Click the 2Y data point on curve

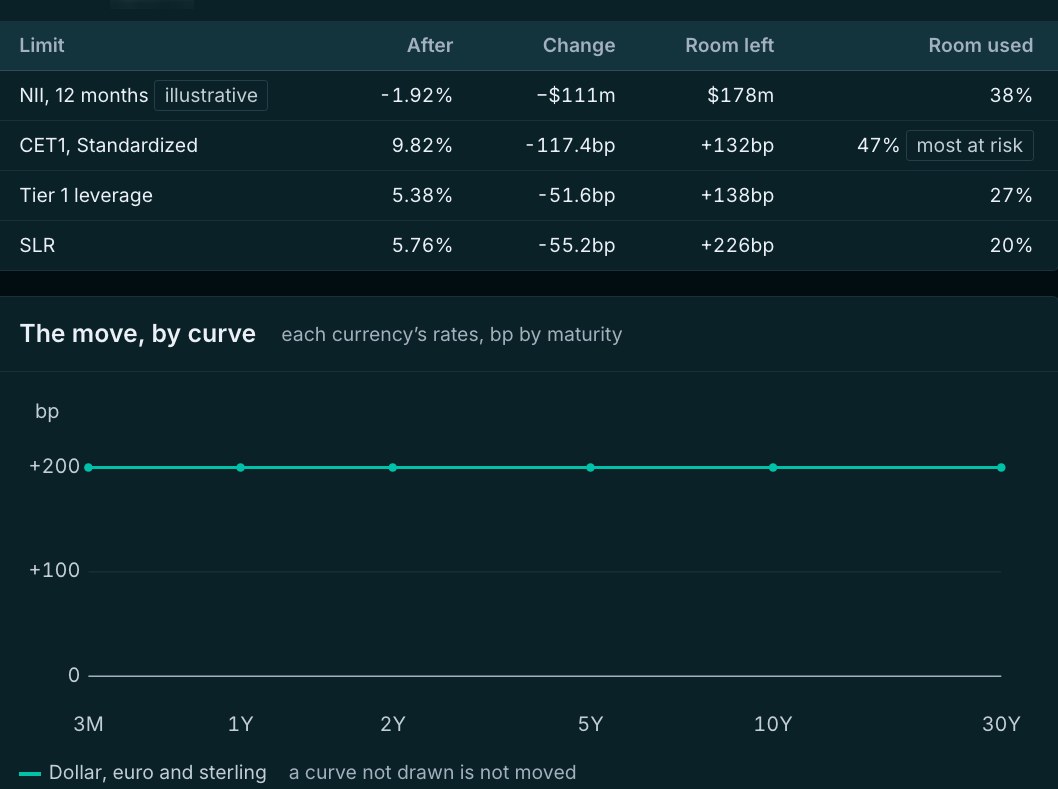pos(393,467)
